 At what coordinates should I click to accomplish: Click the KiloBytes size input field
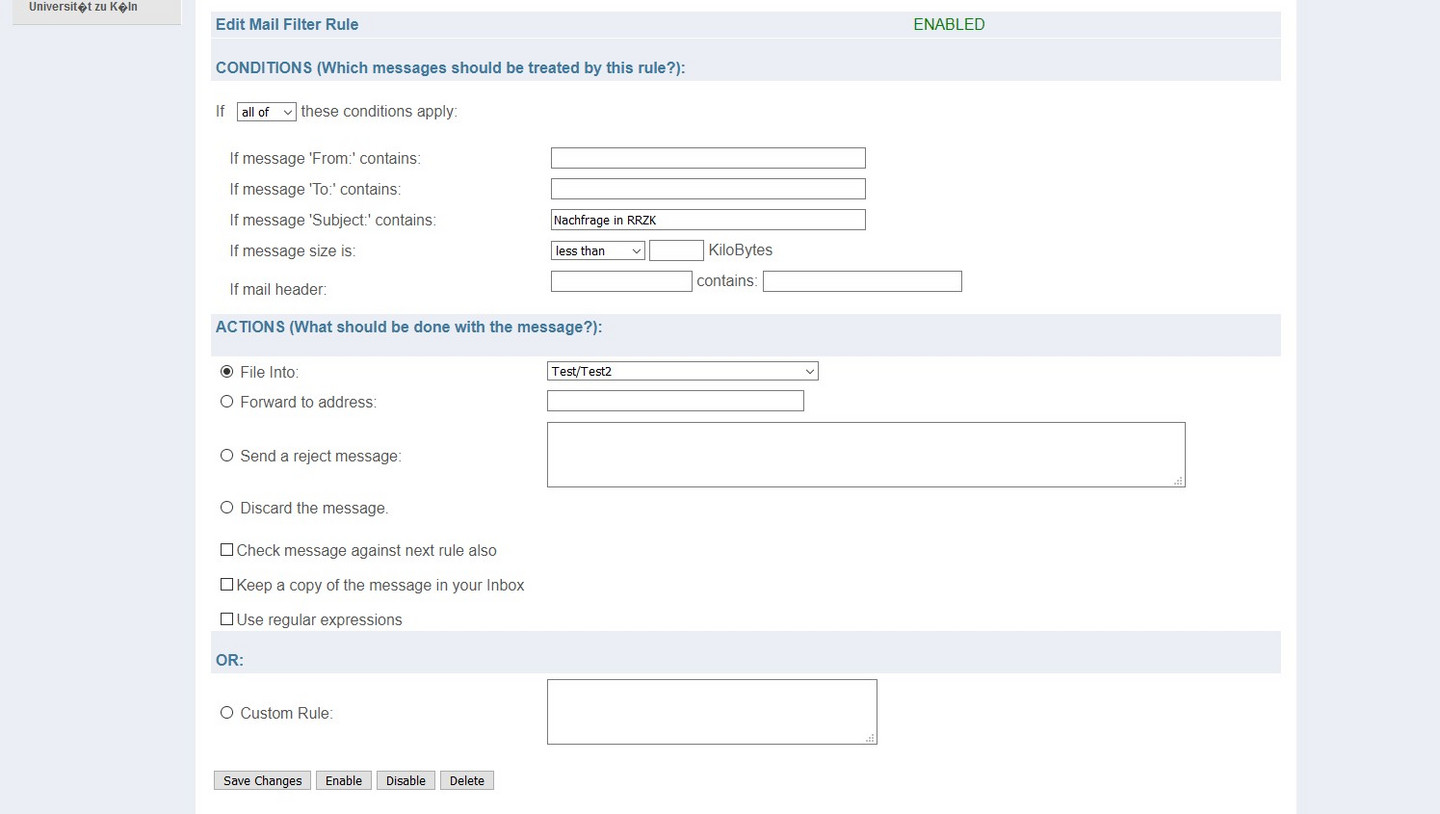pos(676,251)
